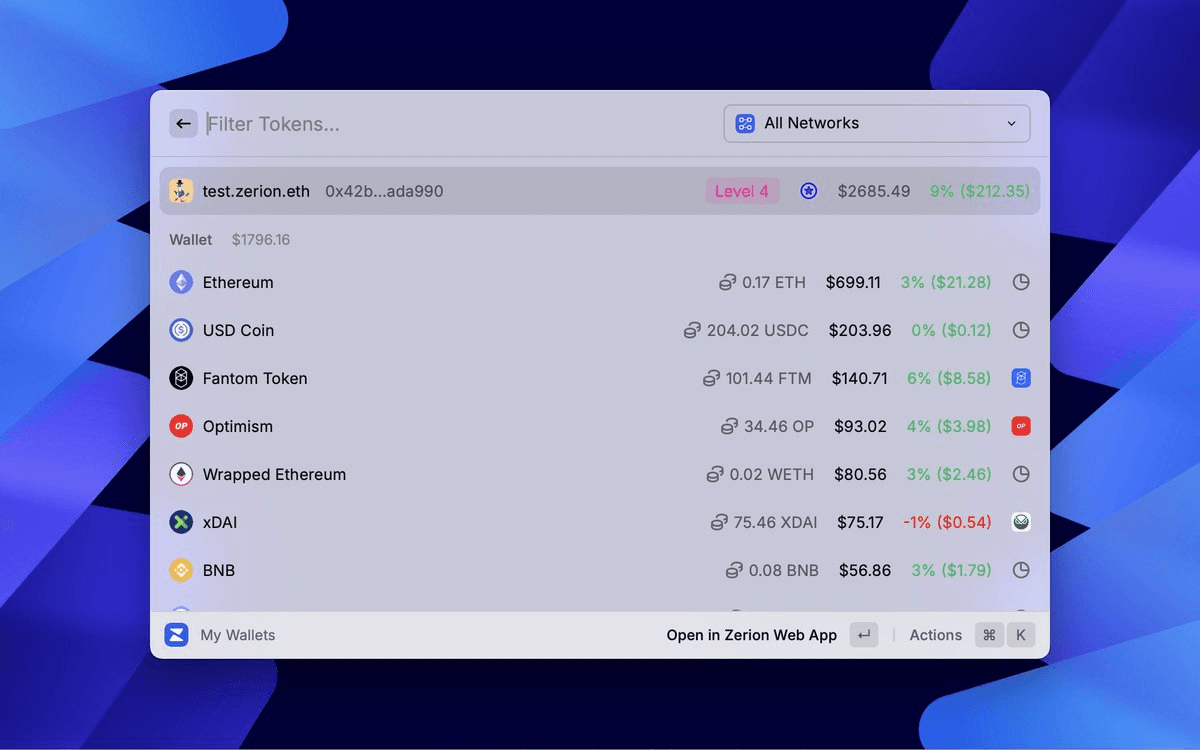This screenshot has height=750, width=1200.
Task: Click the back arrow button
Action: click(183, 123)
